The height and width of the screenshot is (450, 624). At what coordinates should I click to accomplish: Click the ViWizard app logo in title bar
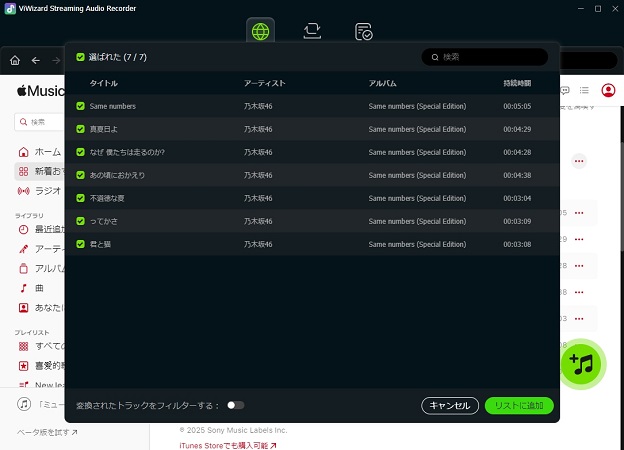coord(10,8)
